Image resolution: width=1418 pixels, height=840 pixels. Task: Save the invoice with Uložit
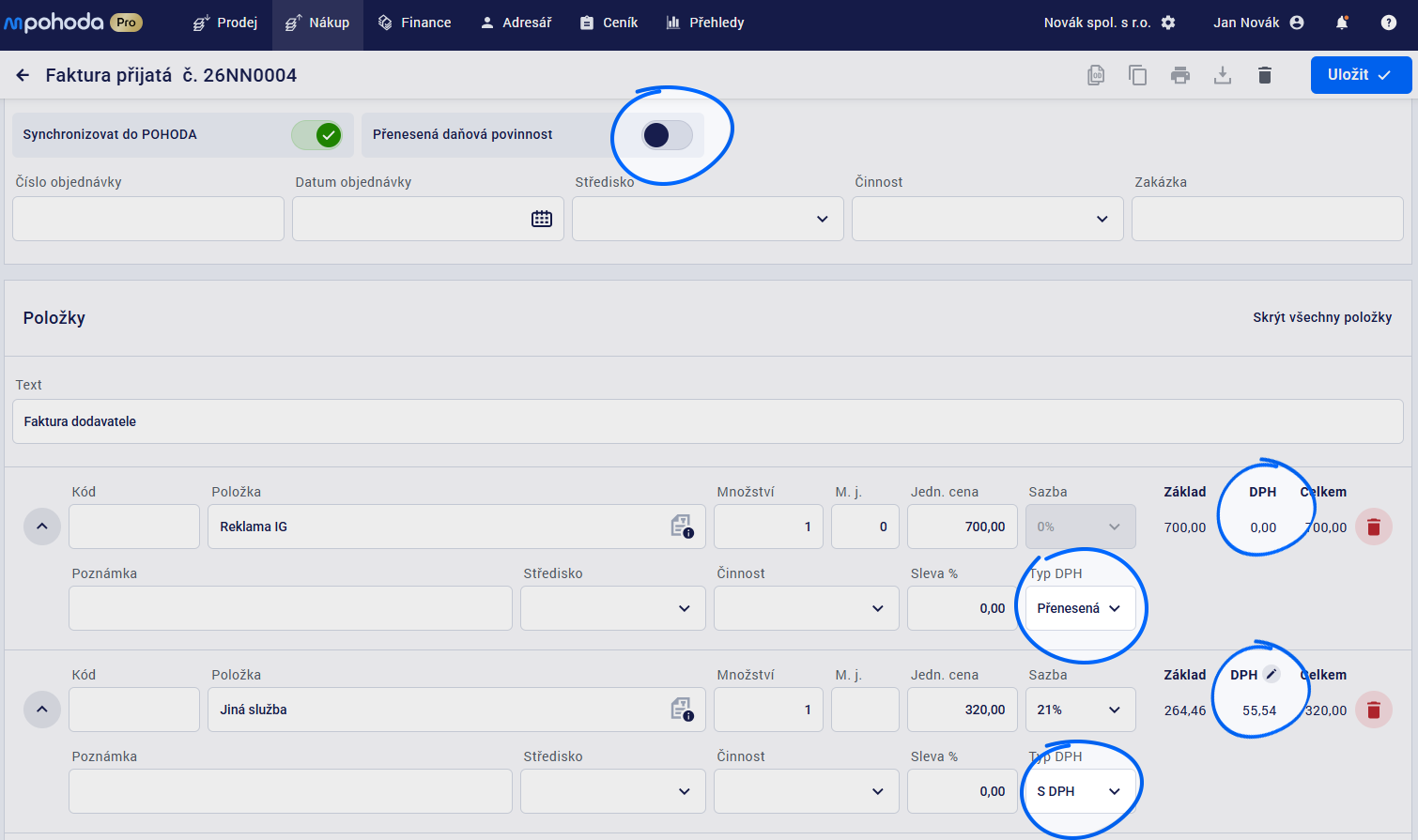1361,75
